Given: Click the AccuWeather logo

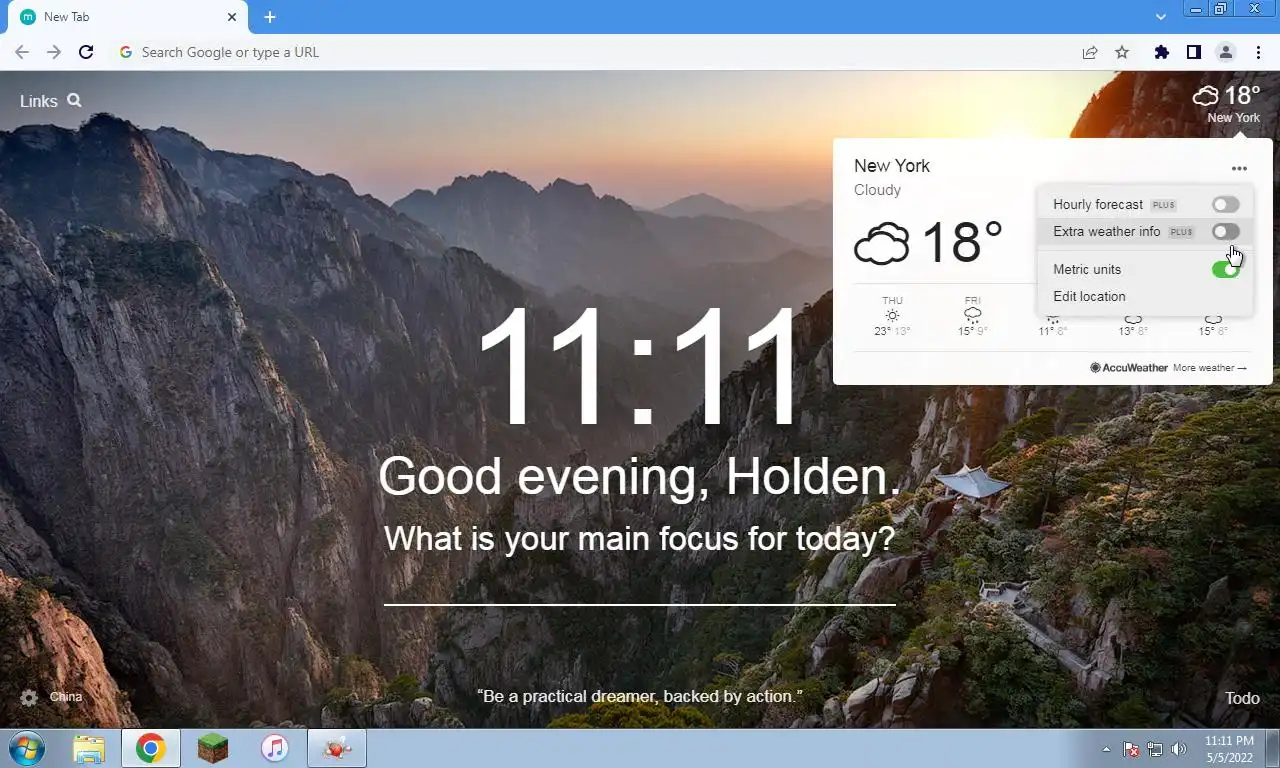Looking at the screenshot, I should point(1129,368).
